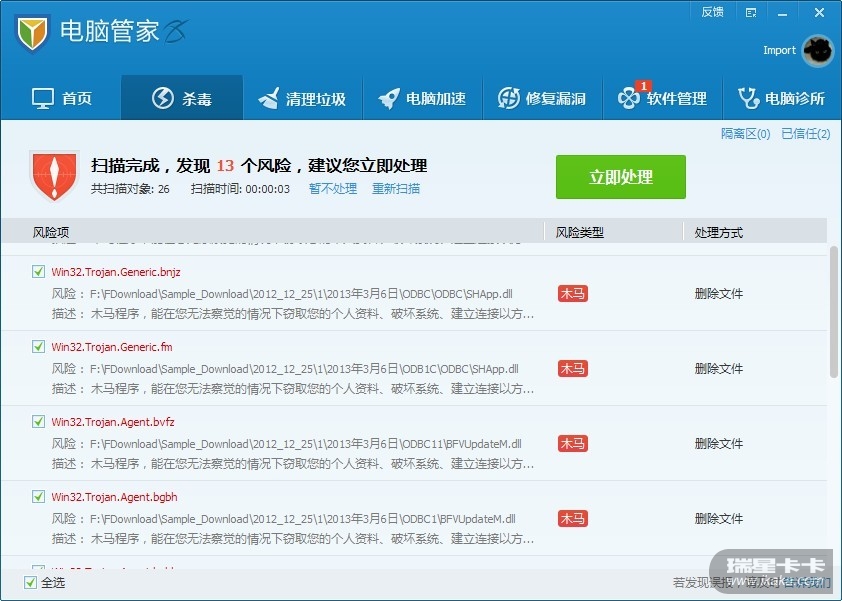Viewport: 842px width, 601px height.
Task: Uncheck Win32.Trojan.Generic.bnjz checkbox
Action: pyautogui.click(x=38, y=271)
